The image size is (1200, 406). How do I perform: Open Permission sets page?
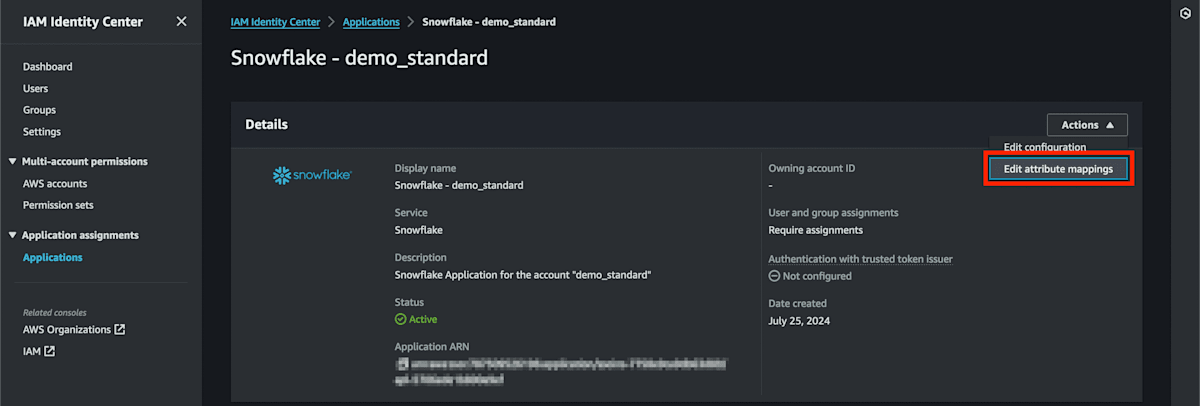pyautogui.click(x=58, y=205)
